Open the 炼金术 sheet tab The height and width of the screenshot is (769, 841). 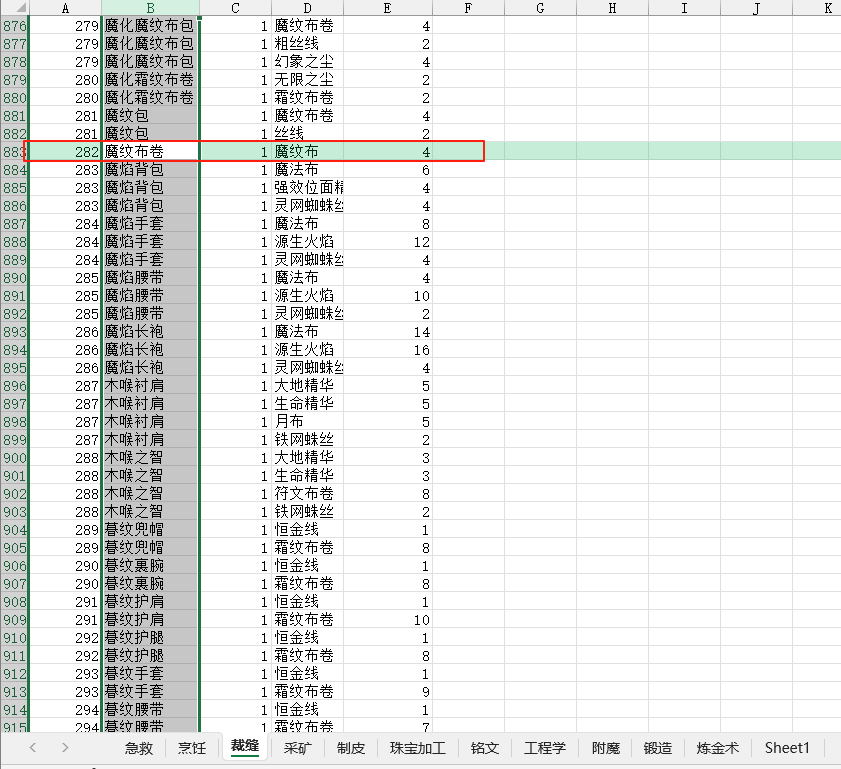pyautogui.click(x=718, y=748)
